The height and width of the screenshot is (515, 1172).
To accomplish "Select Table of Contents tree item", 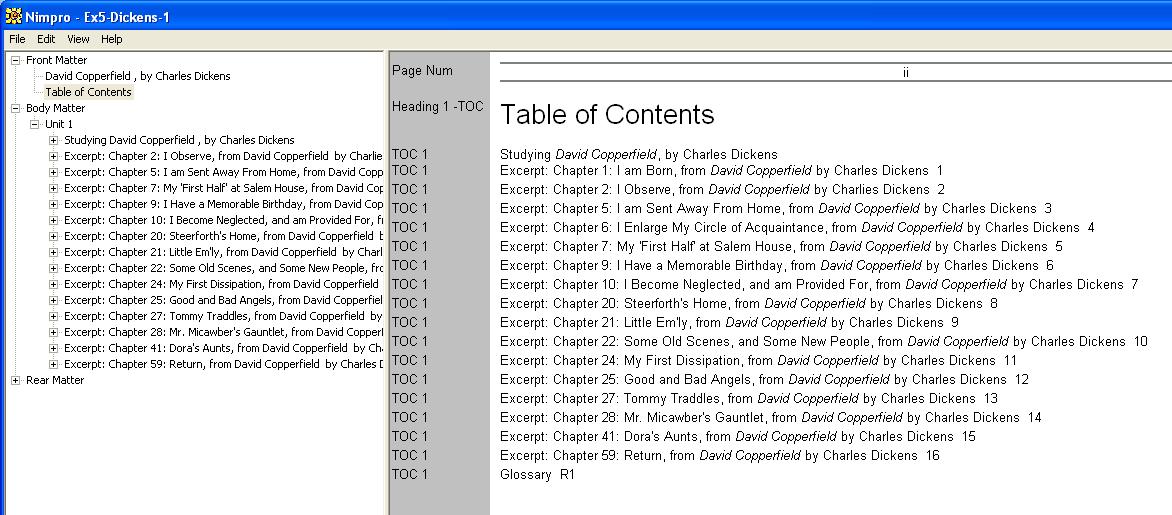I will (88, 92).
